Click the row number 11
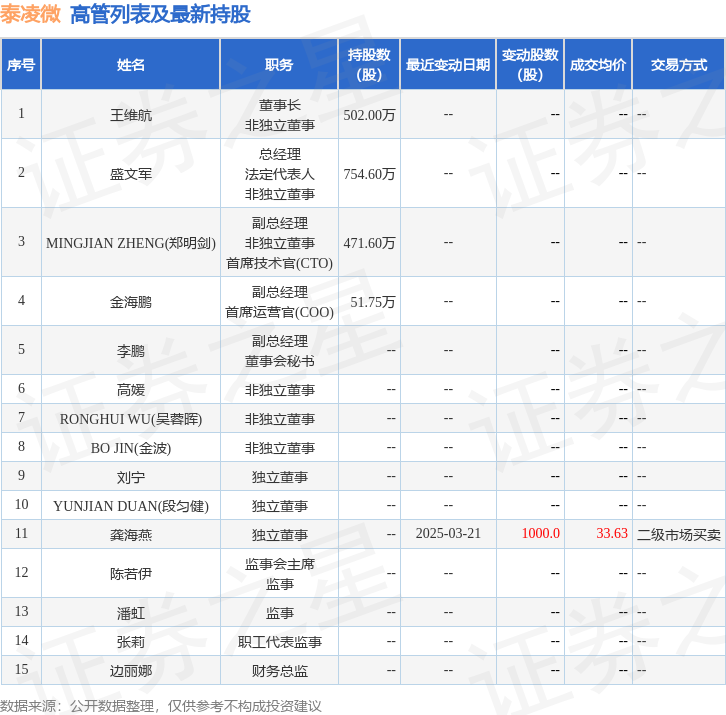This screenshot has width=726, height=715. [21, 533]
